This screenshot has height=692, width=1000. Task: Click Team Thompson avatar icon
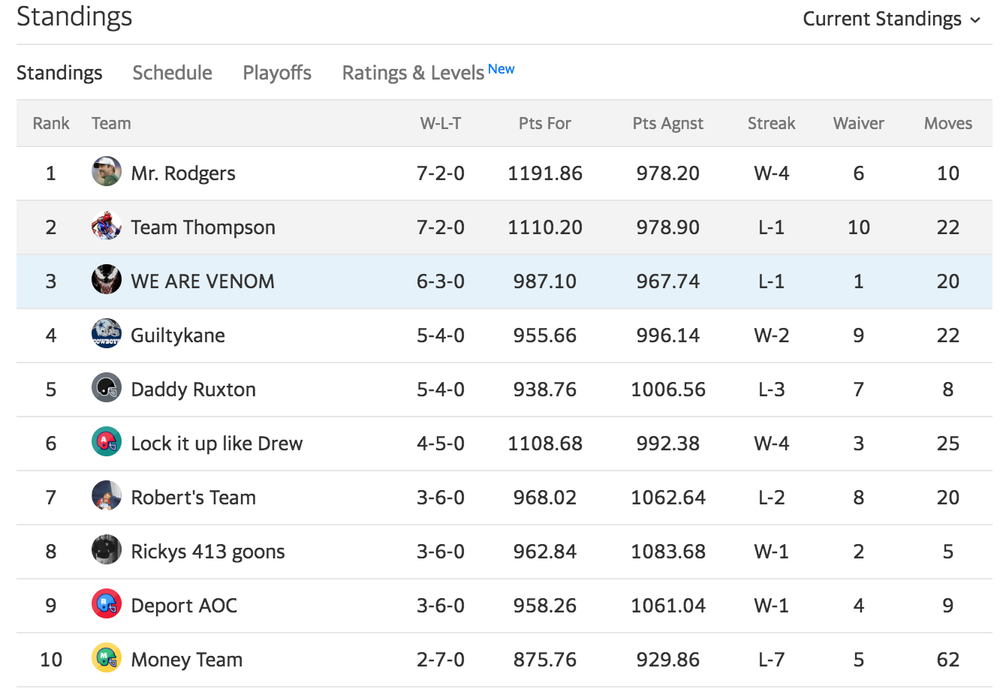coord(107,226)
